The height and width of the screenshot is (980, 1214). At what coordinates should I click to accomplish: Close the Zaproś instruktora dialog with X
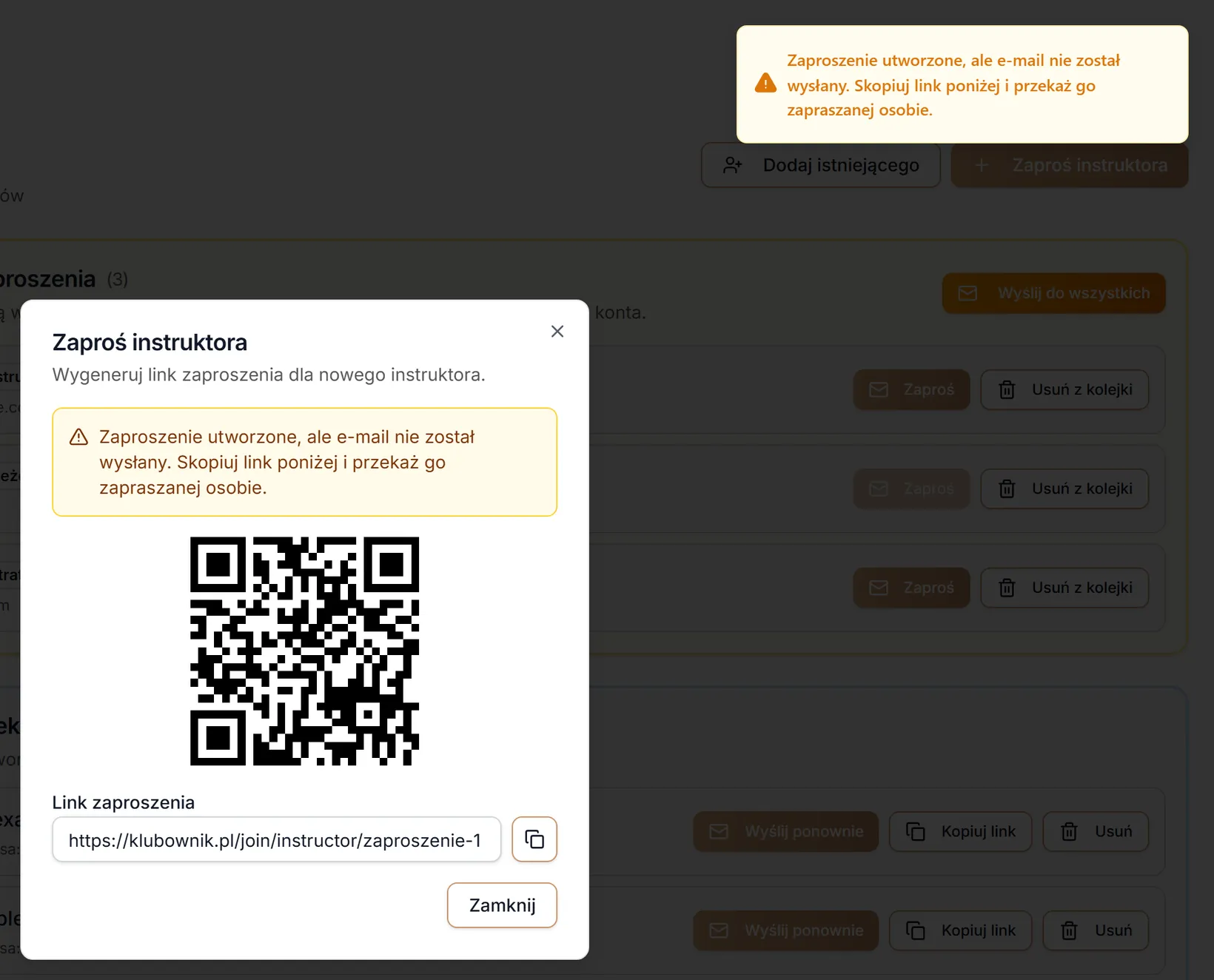click(557, 332)
